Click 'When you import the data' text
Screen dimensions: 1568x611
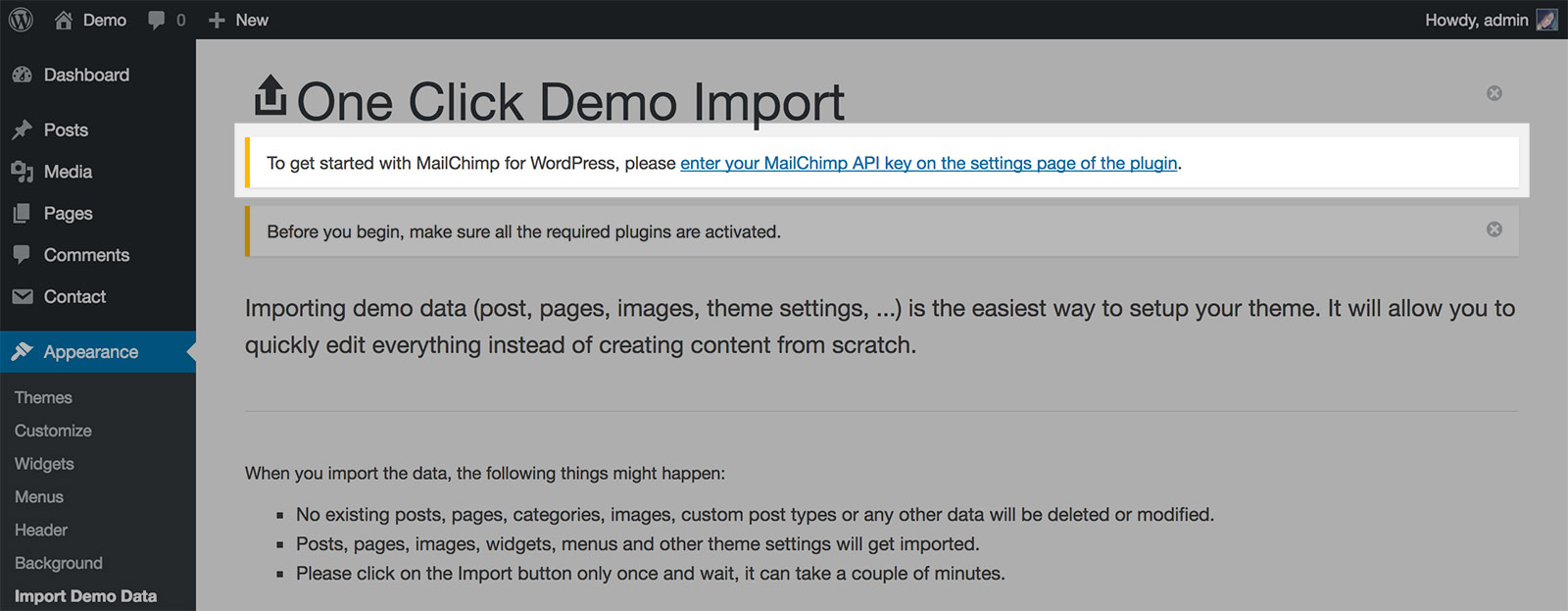(x=485, y=473)
